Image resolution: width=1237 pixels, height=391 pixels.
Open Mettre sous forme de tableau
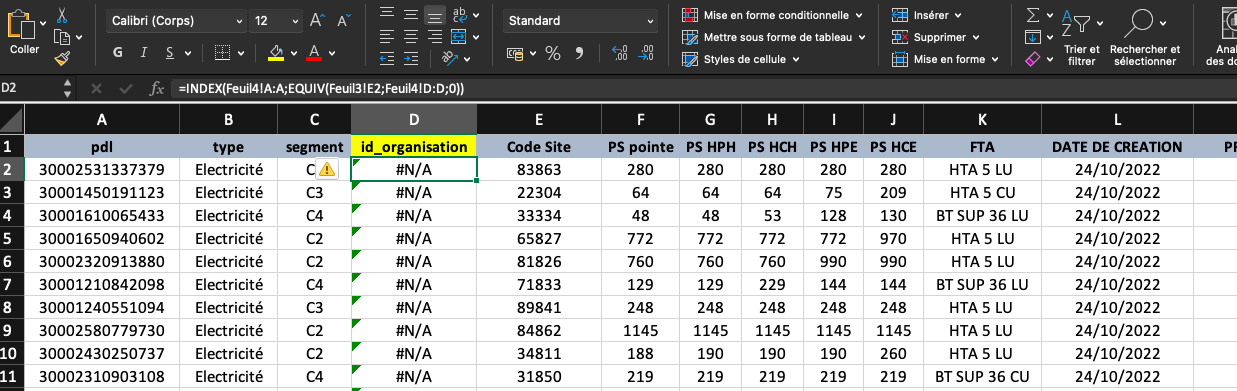tap(774, 37)
